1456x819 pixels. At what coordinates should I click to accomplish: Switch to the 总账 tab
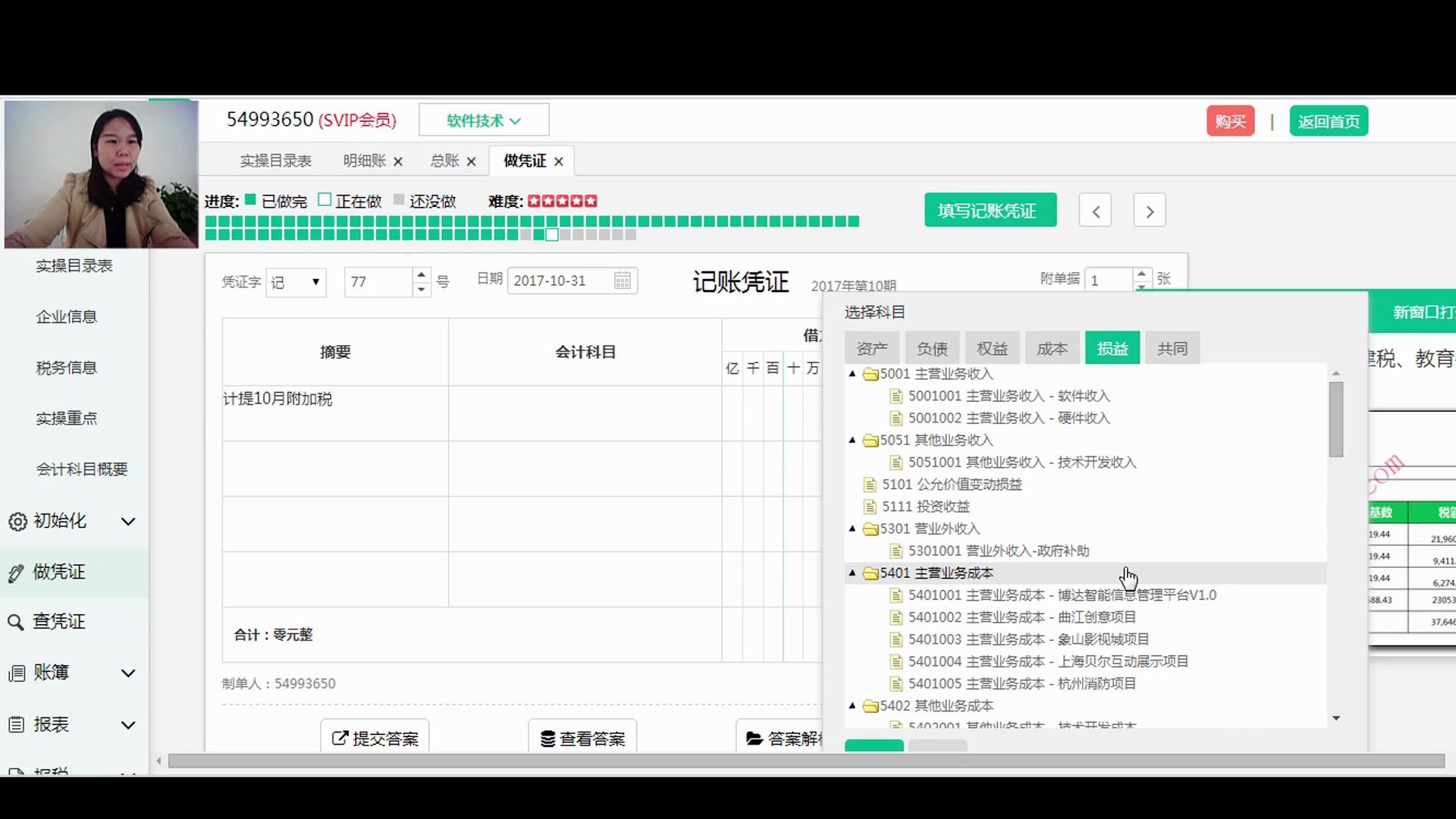pyautogui.click(x=444, y=161)
